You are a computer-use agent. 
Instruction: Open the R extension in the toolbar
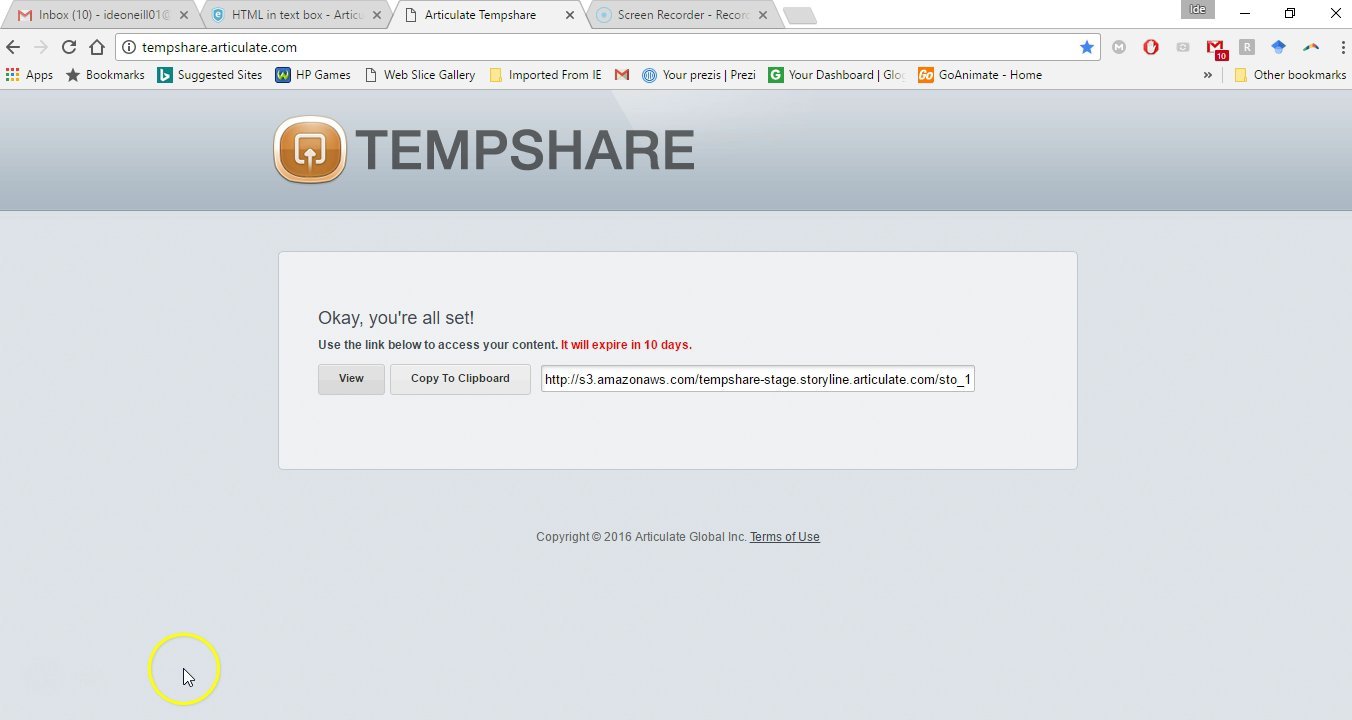(1247, 47)
